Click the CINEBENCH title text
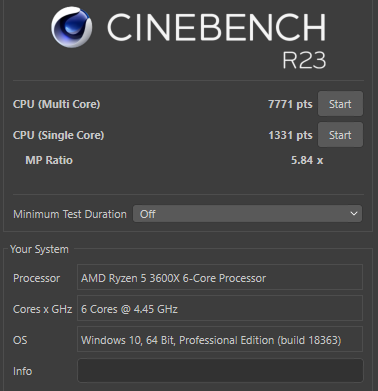This screenshot has width=378, height=391. [216, 27]
